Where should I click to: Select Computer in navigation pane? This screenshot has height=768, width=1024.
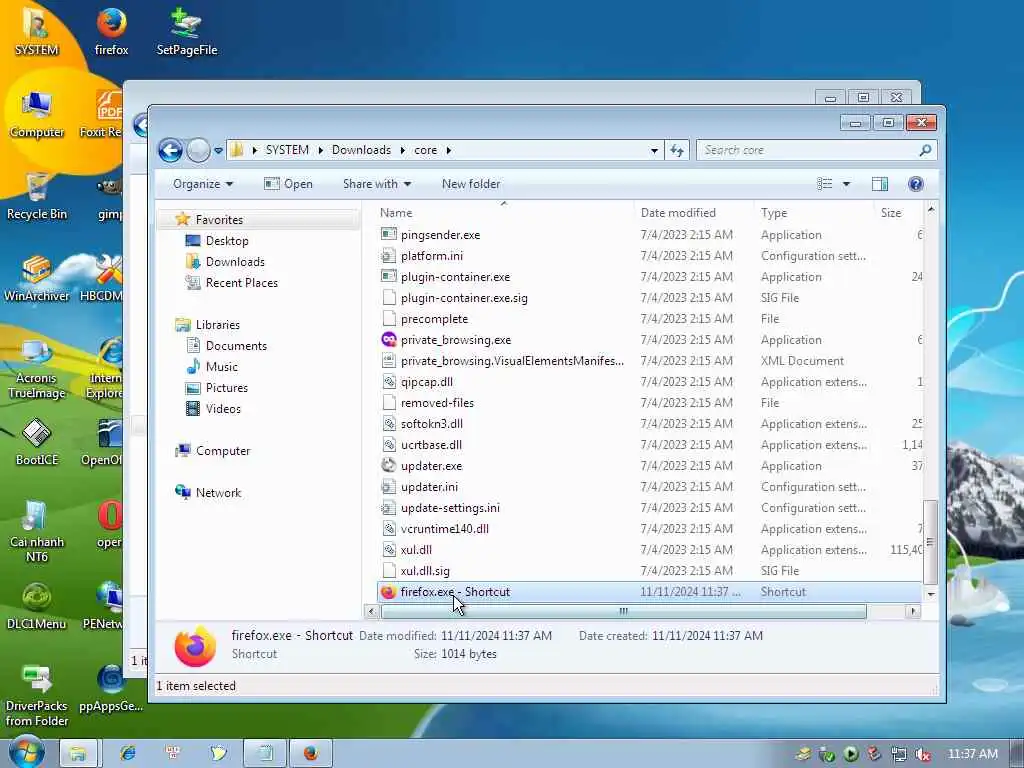[x=223, y=451]
